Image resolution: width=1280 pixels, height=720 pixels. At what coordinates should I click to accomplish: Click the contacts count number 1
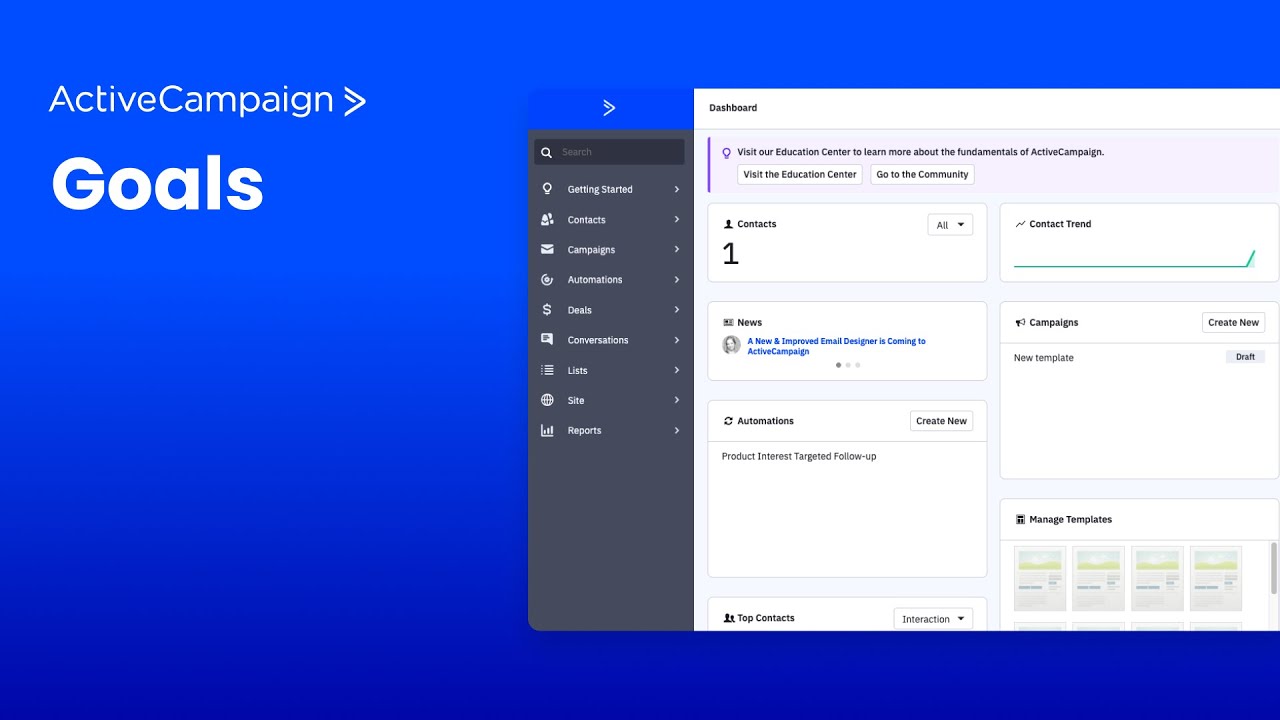tap(731, 254)
